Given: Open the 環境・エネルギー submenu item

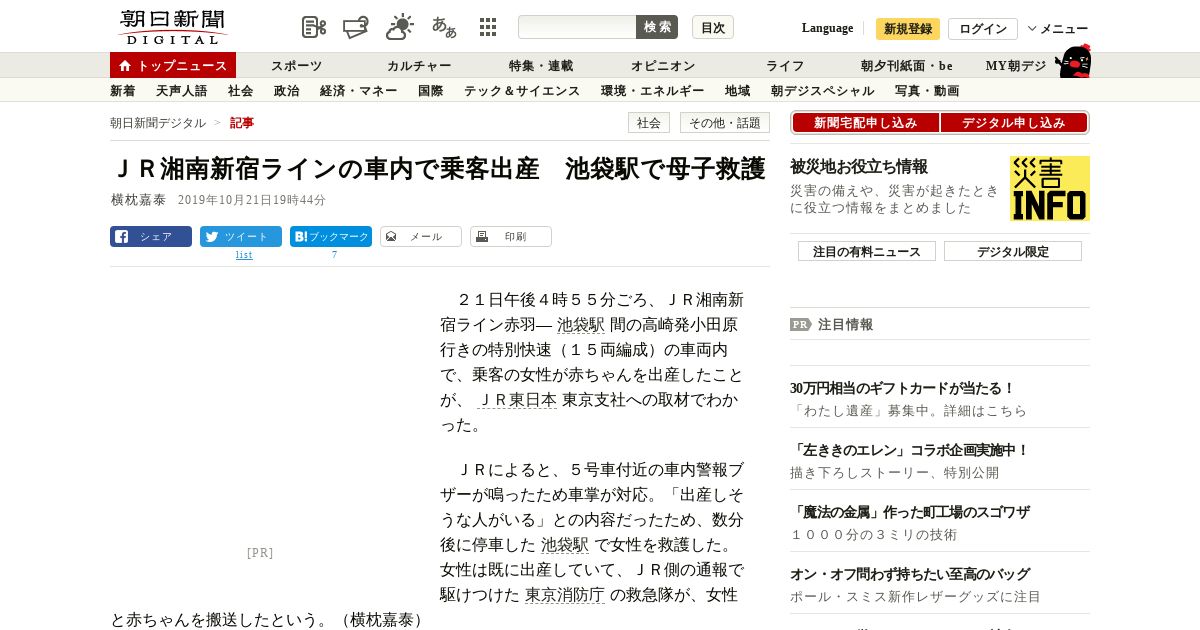Looking at the screenshot, I should click(x=653, y=91).
